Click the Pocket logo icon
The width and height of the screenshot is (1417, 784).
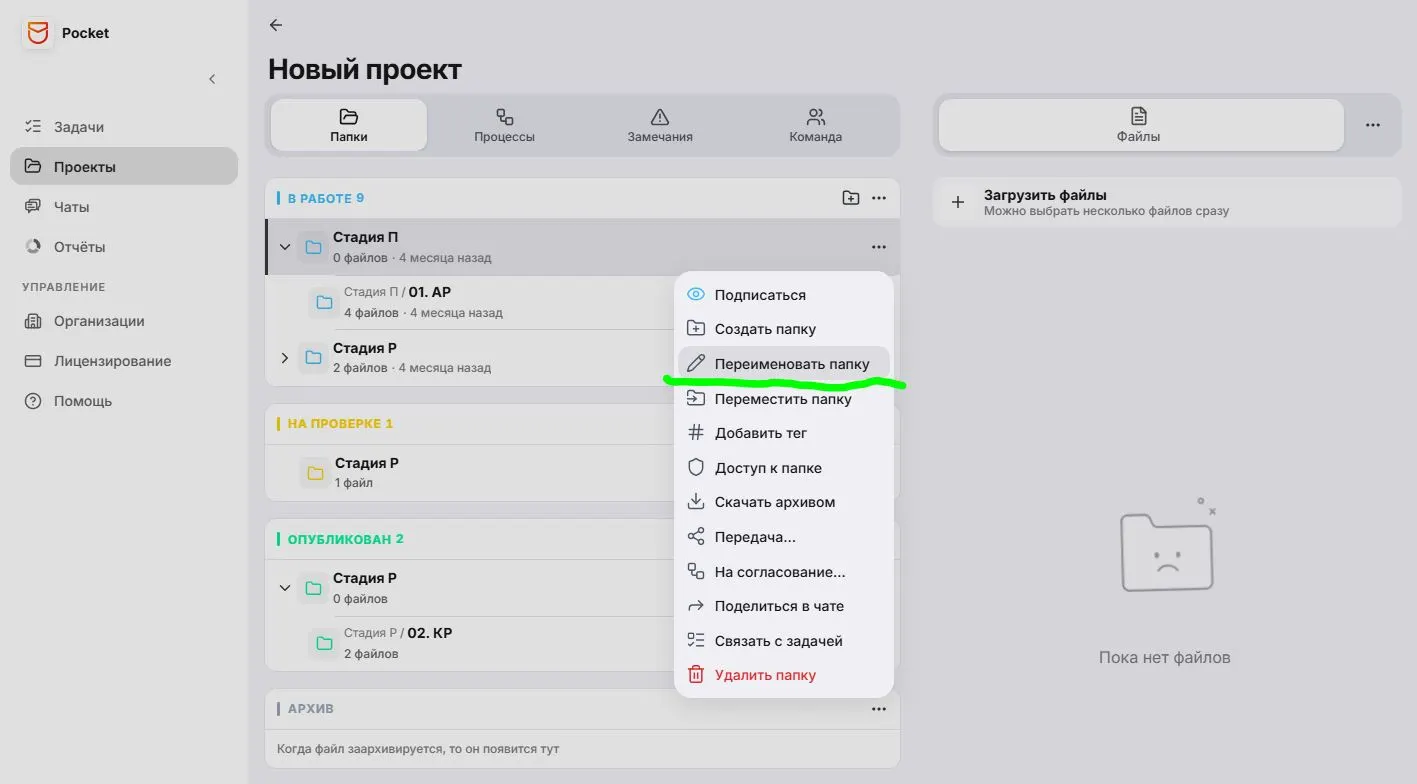(38, 33)
